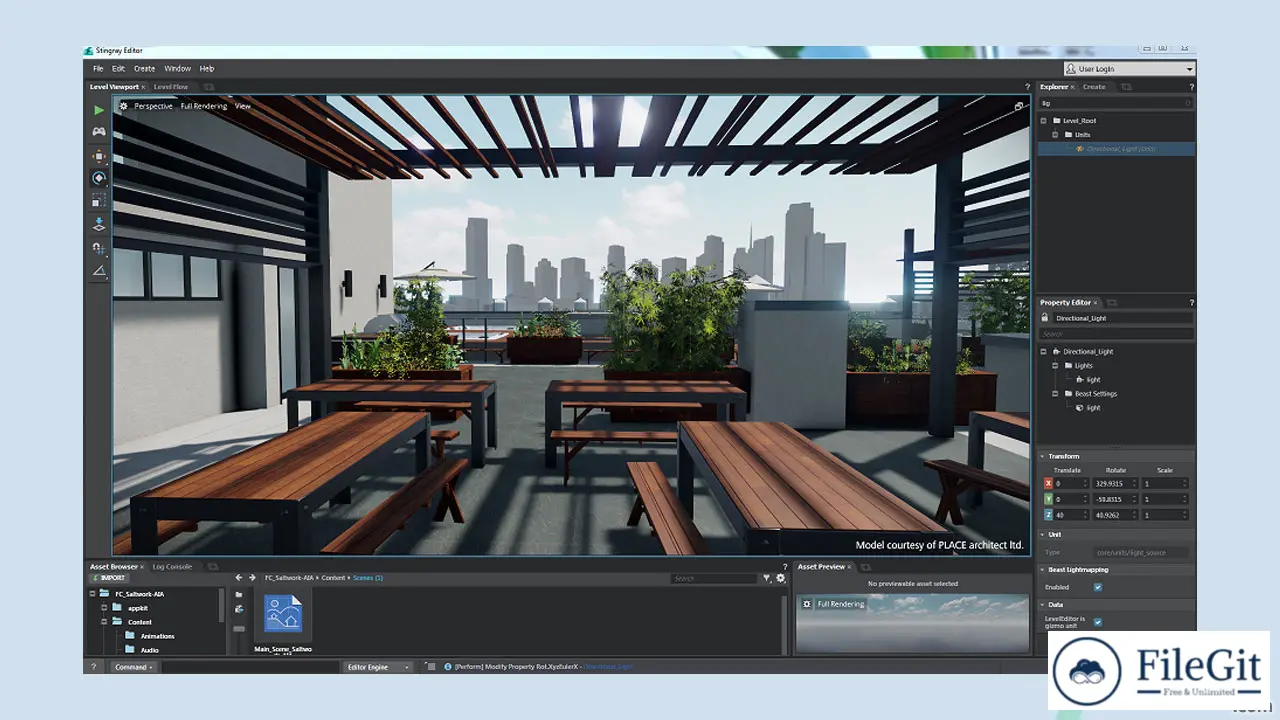Go back in the Asset Browser
Viewport: 1280px width, 720px height.
pyautogui.click(x=239, y=578)
